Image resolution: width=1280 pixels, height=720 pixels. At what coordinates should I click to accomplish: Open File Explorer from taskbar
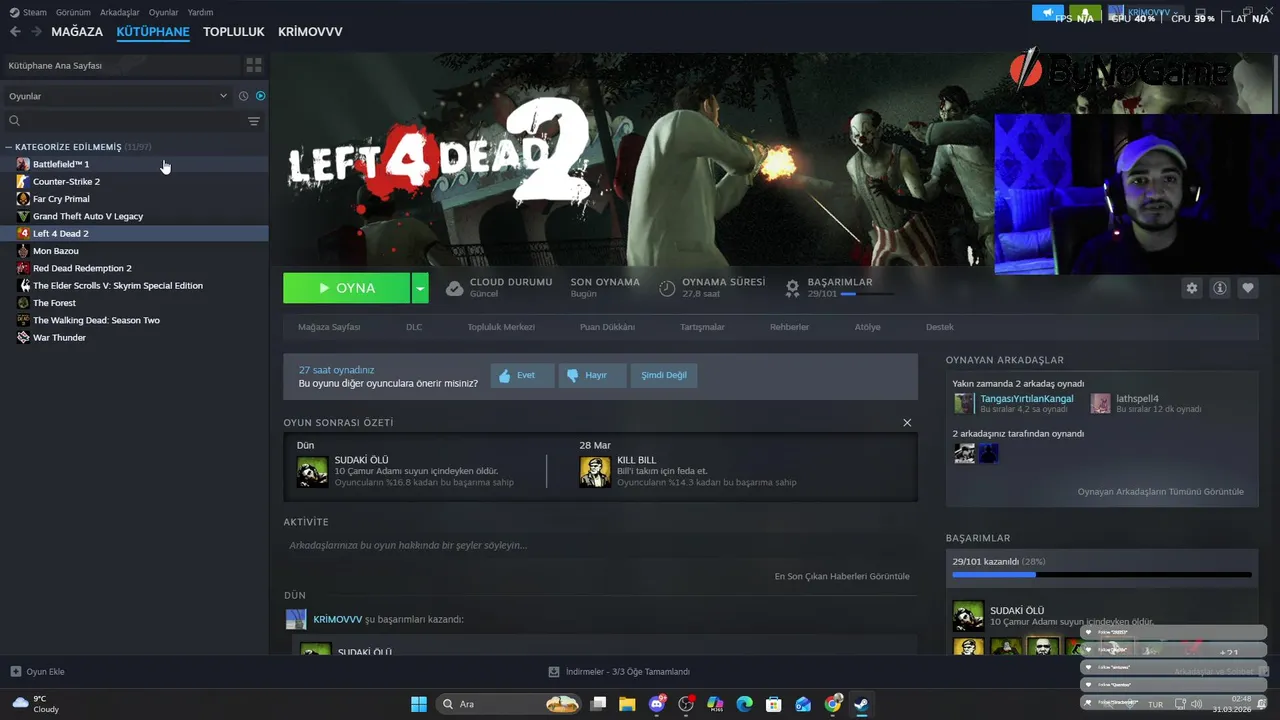click(627, 704)
